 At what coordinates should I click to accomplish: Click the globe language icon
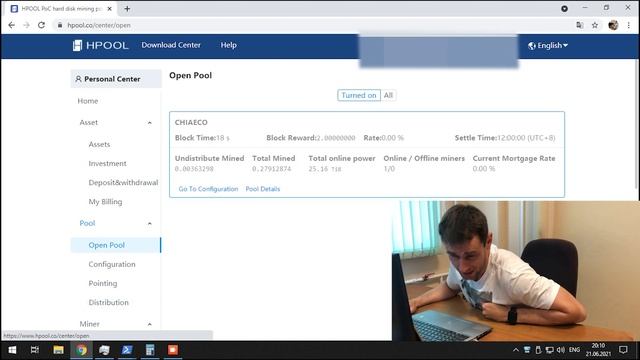point(531,46)
